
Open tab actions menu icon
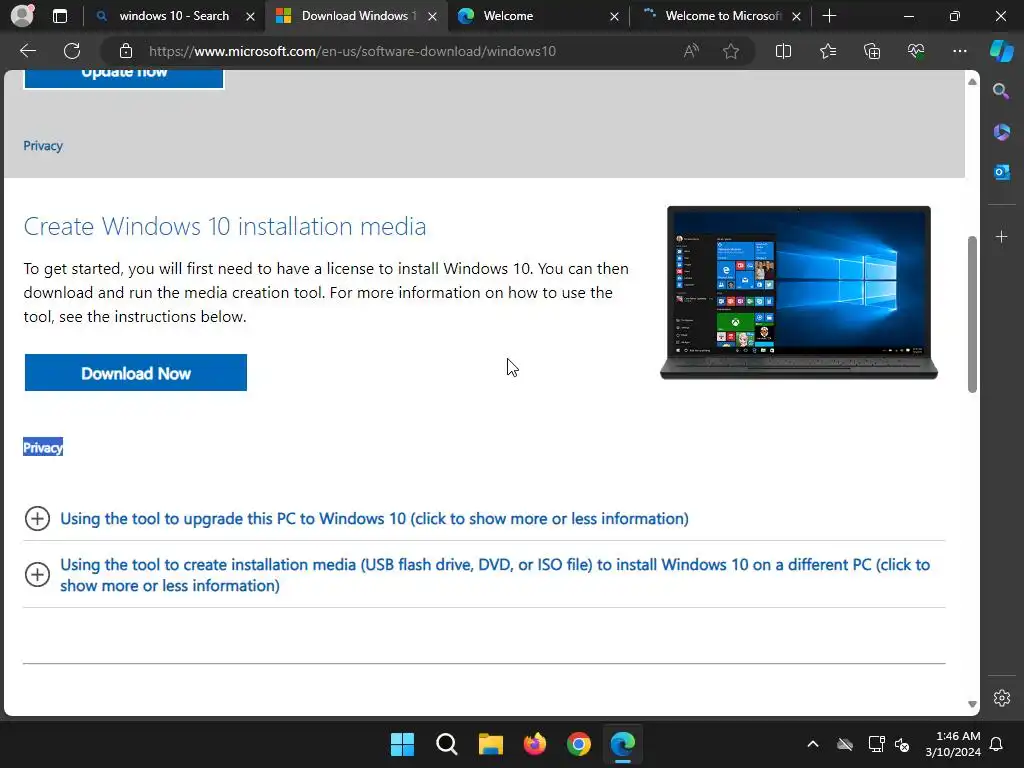(x=59, y=16)
